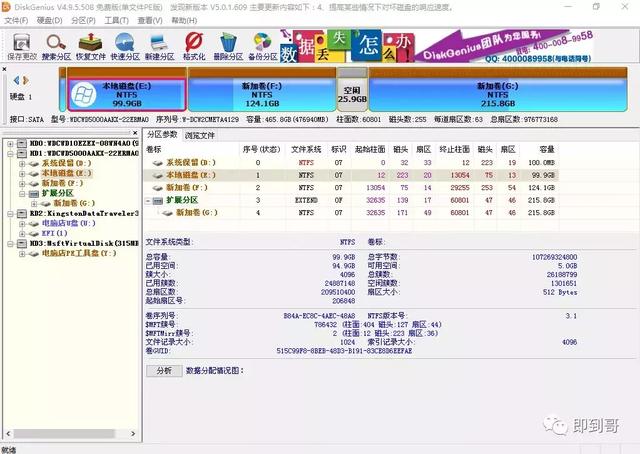
Task: Switch to the 浏览文件 tab
Action: (200, 135)
